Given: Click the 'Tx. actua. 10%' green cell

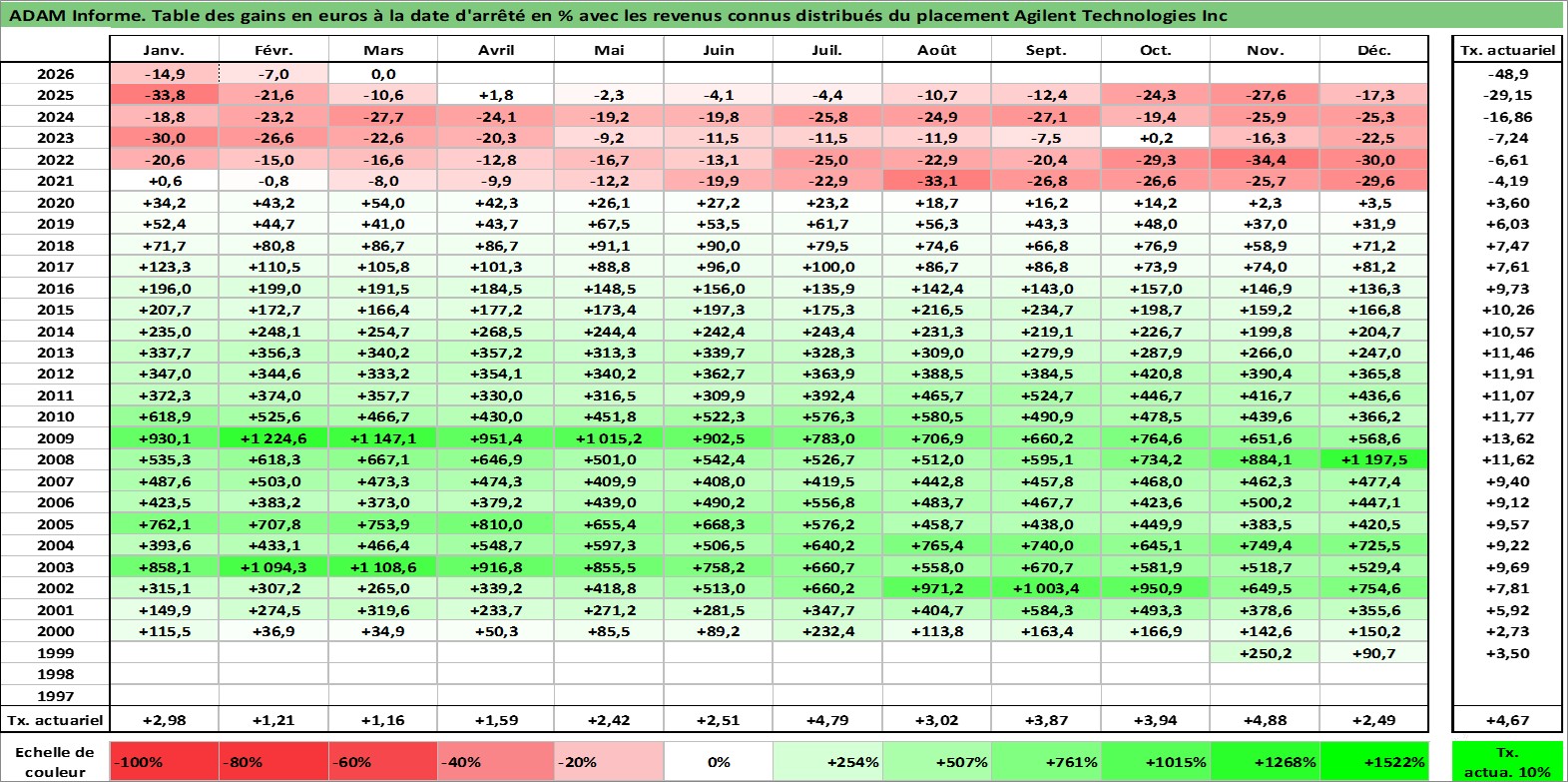Looking at the screenshot, I should coord(1507,761).
